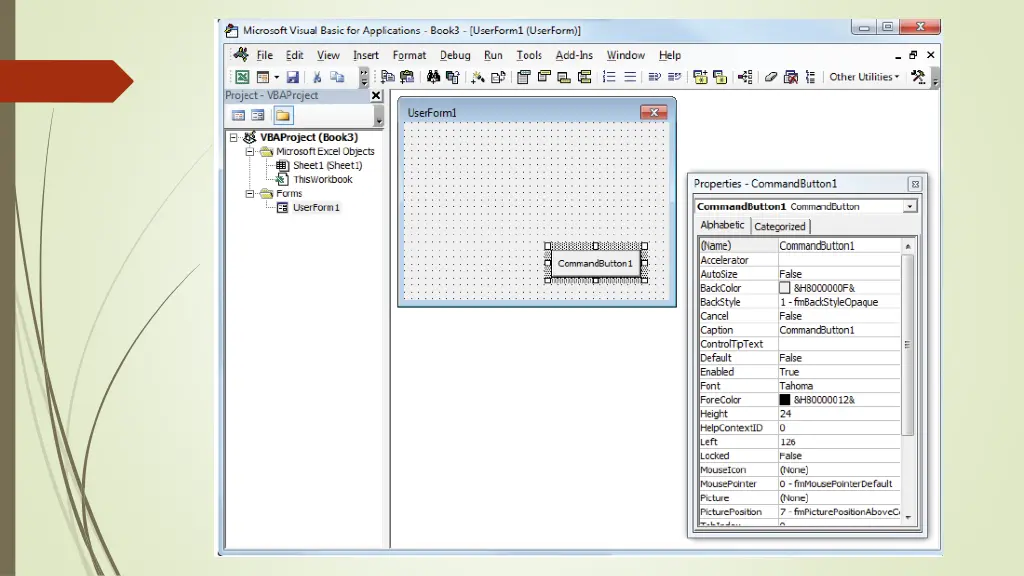
Task: Click the toolbar icon just right of binoculars
Action: point(453,77)
